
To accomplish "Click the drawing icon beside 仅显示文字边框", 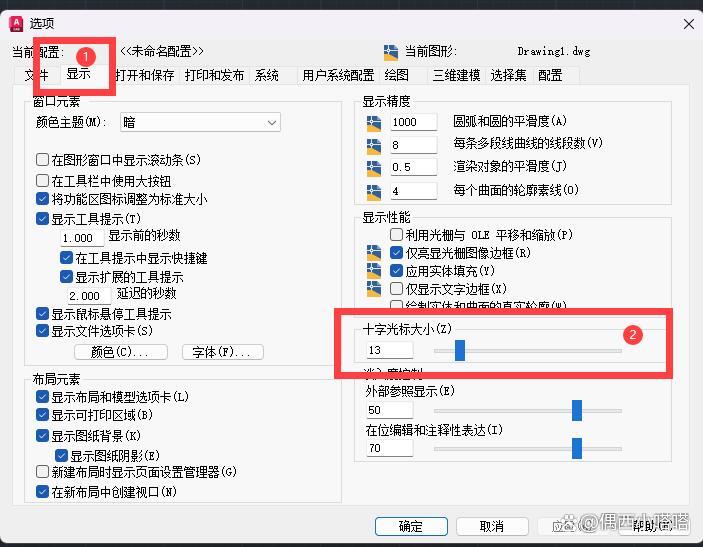I will click(x=373, y=289).
